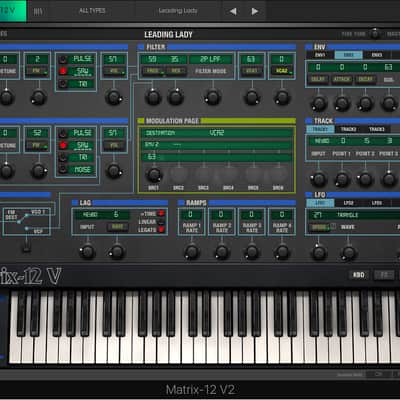The image size is (400, 400).
Task: Click the Ramp 3 Rate knob
Action: (252, 252)
